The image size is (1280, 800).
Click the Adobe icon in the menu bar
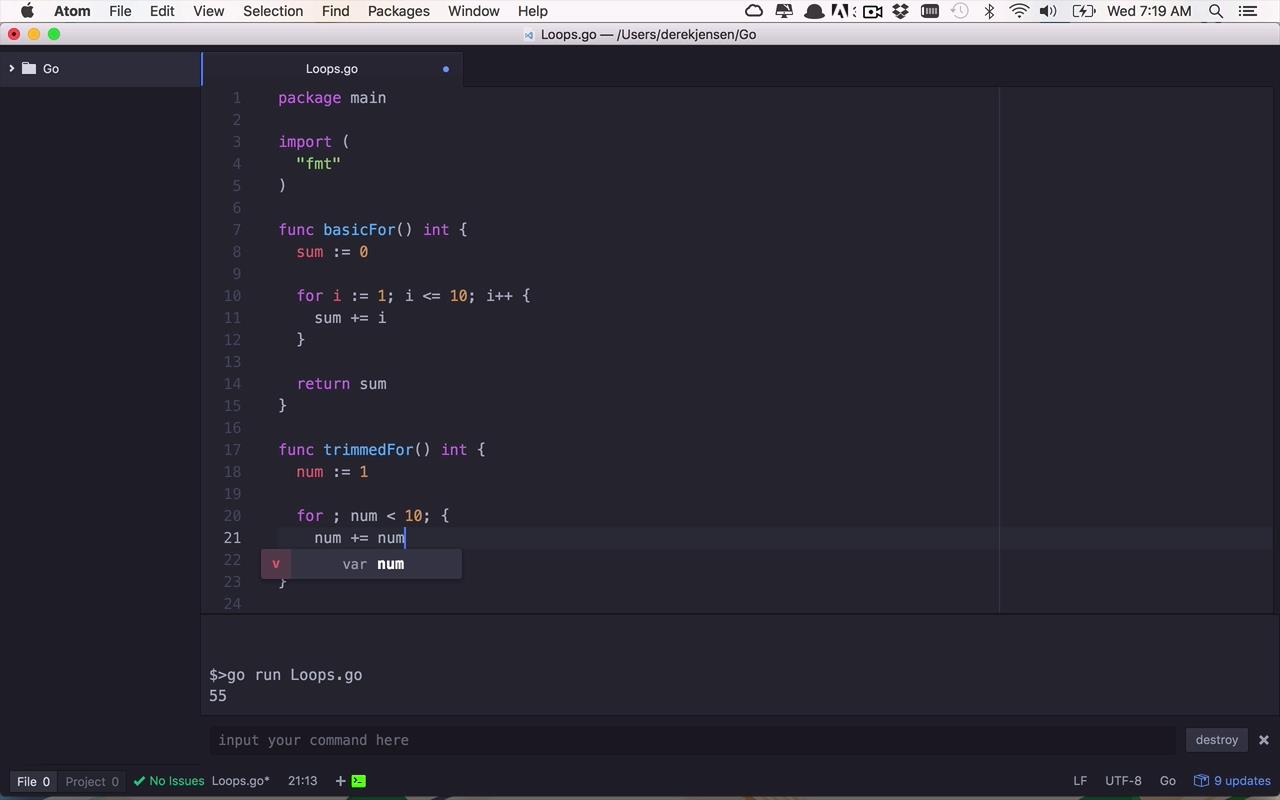[x=842, y=11]
